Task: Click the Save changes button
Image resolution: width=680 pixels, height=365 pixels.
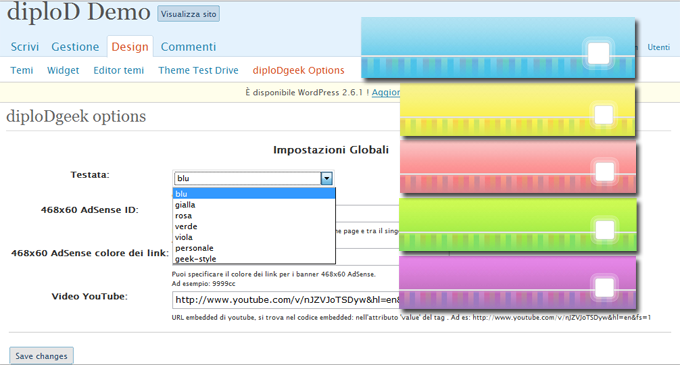Action: [x=42, y=356]
